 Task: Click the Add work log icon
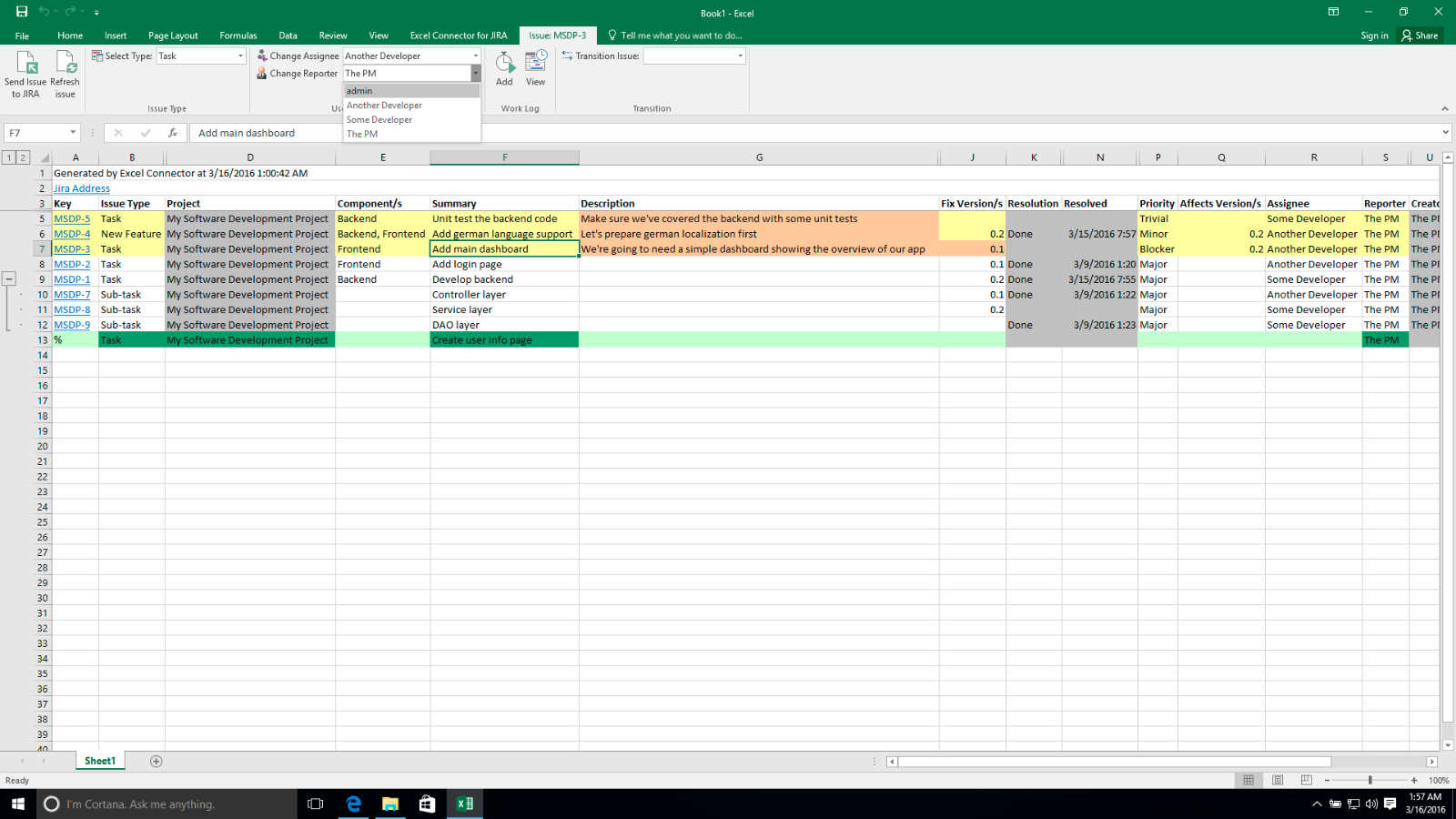pyautogui.click(x=504, y=64)
